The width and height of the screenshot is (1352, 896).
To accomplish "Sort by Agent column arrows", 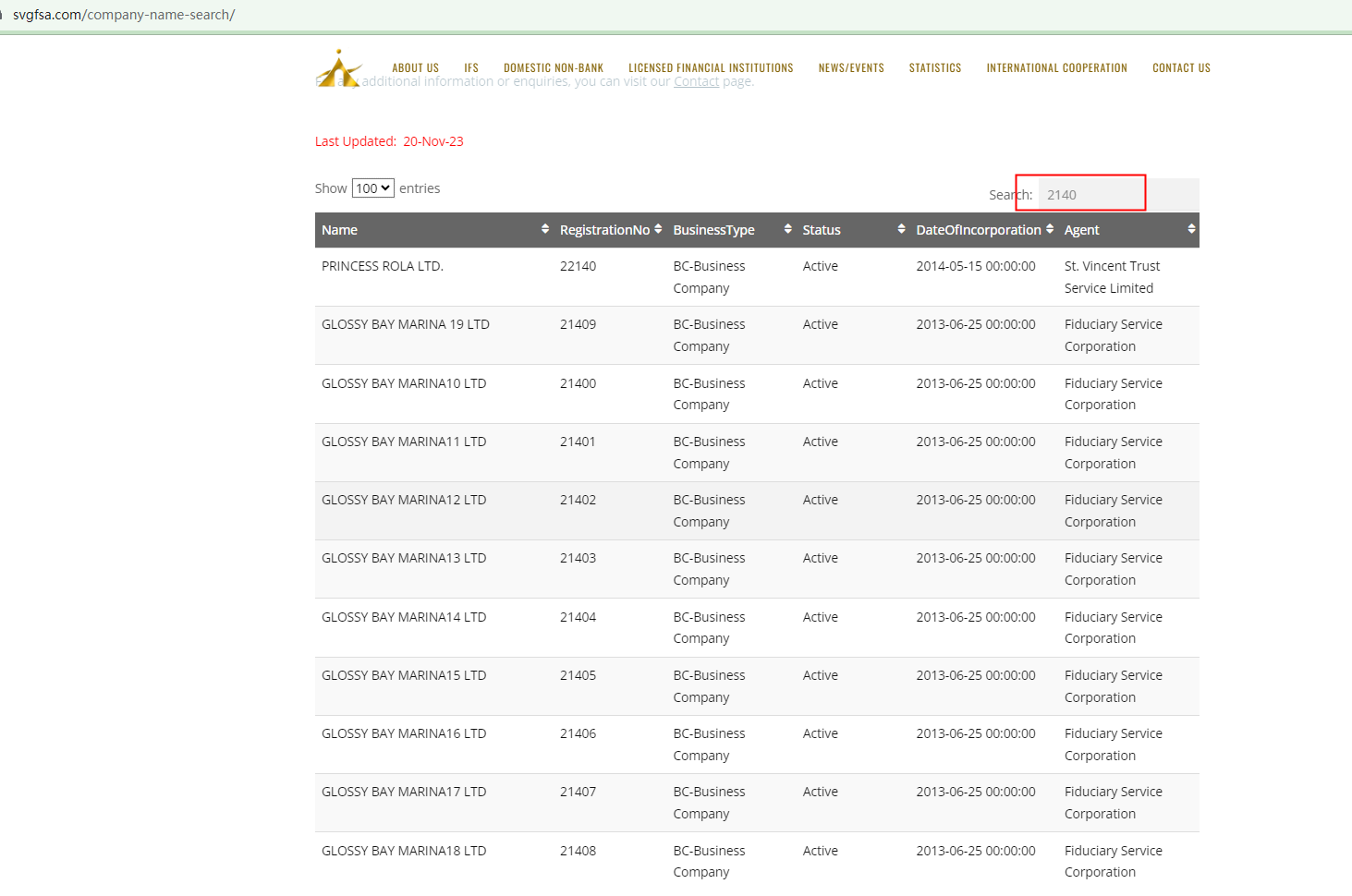I will tap(1191, 229).
